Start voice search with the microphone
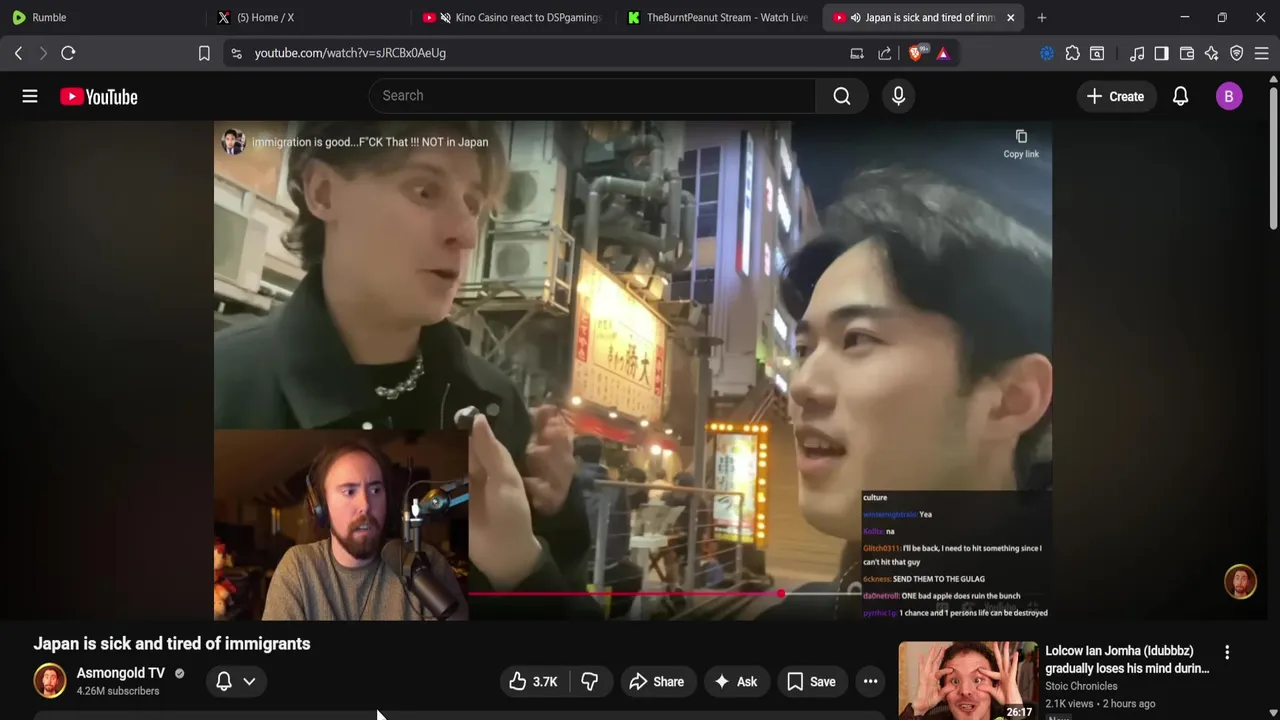Viewport: 1280px width, 720px height. 898,96
